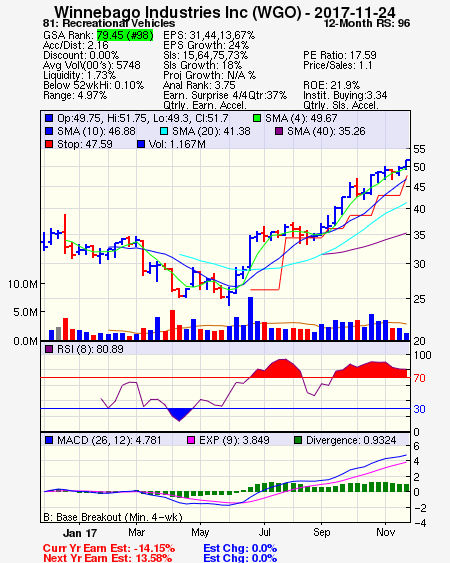Click the 'Avg Vol(00's): 5748' text
Image resolution: width=450 pixels, height=563 pixels.
92,65
